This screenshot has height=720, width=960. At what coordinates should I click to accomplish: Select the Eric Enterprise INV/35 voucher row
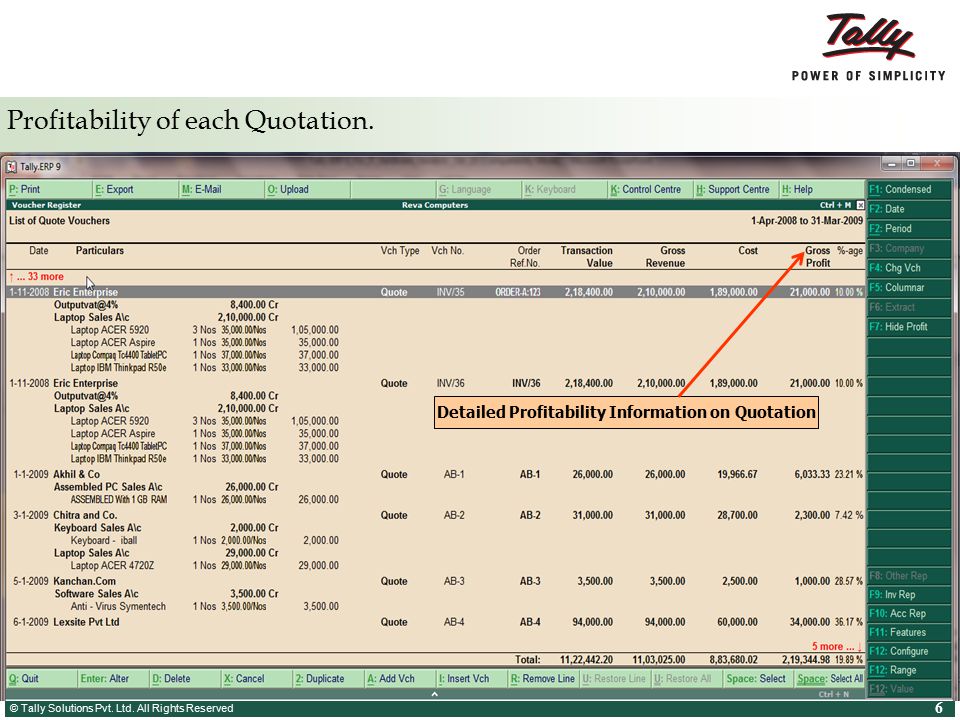coord(435,292)
